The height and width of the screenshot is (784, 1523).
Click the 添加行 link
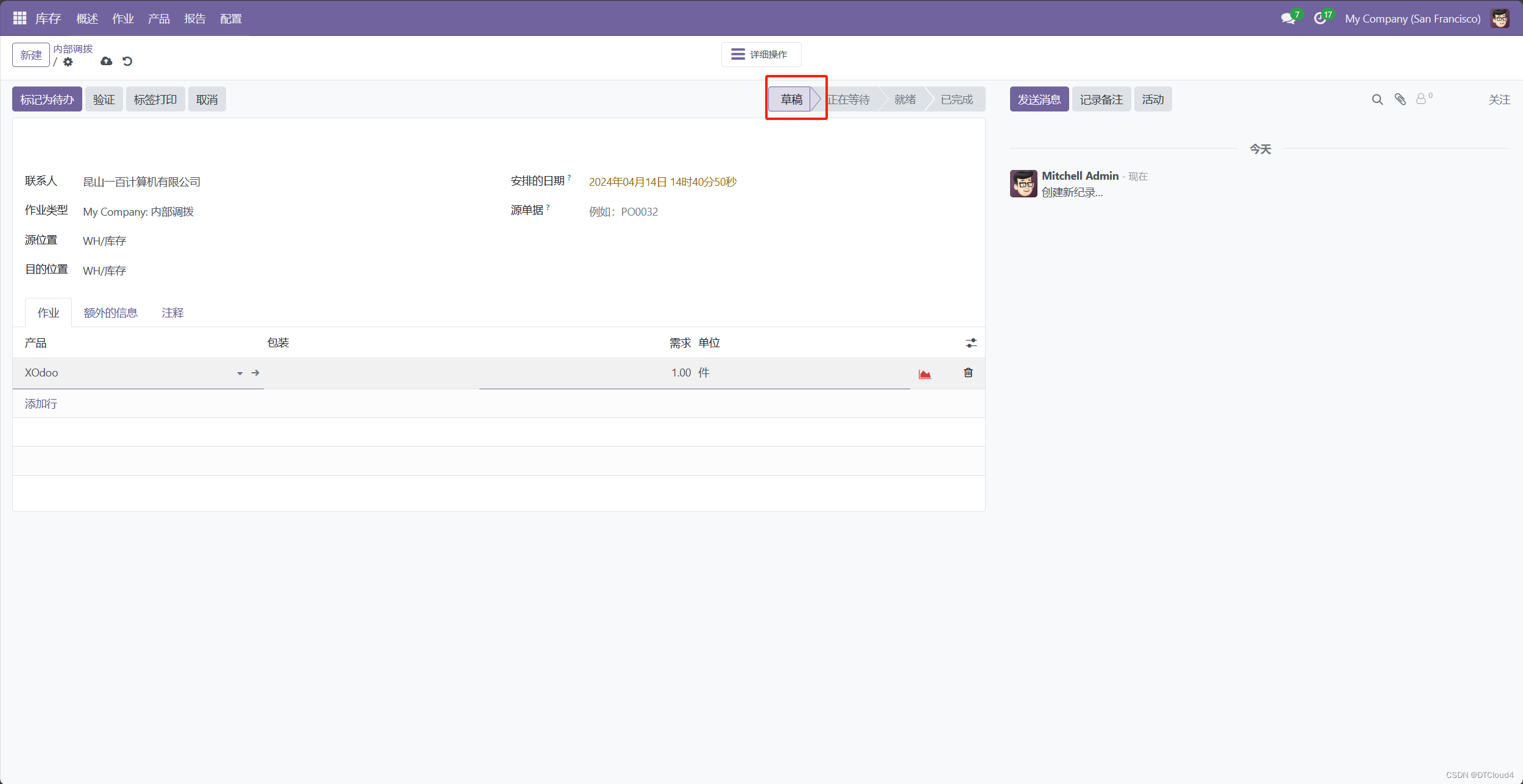tap(41, 404)
